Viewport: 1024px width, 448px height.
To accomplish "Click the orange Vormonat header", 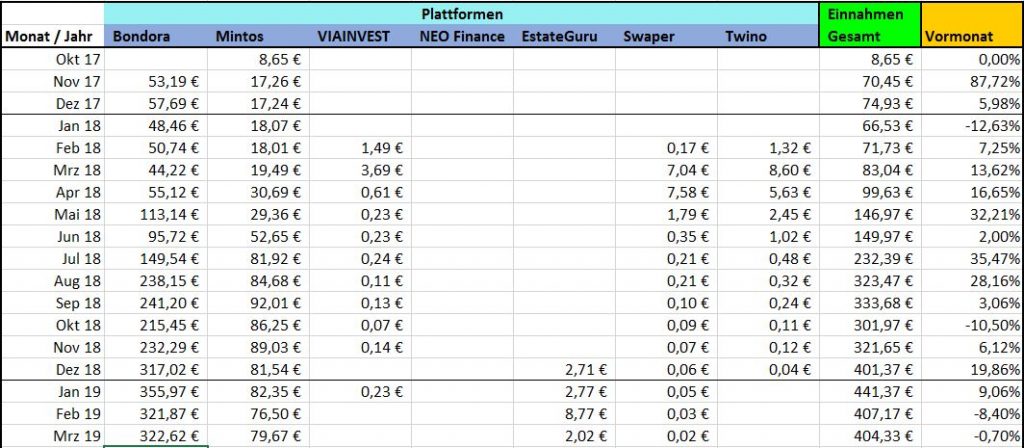I will (x=972, y=25).
